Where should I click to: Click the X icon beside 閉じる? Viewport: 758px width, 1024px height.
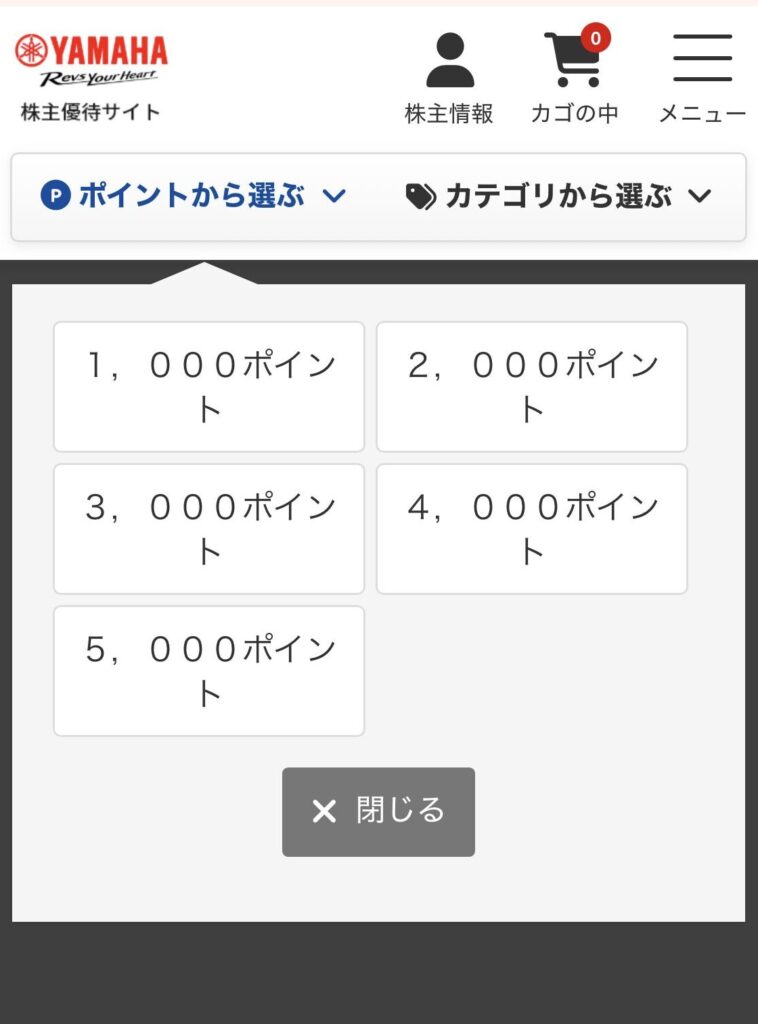[324, 811]
